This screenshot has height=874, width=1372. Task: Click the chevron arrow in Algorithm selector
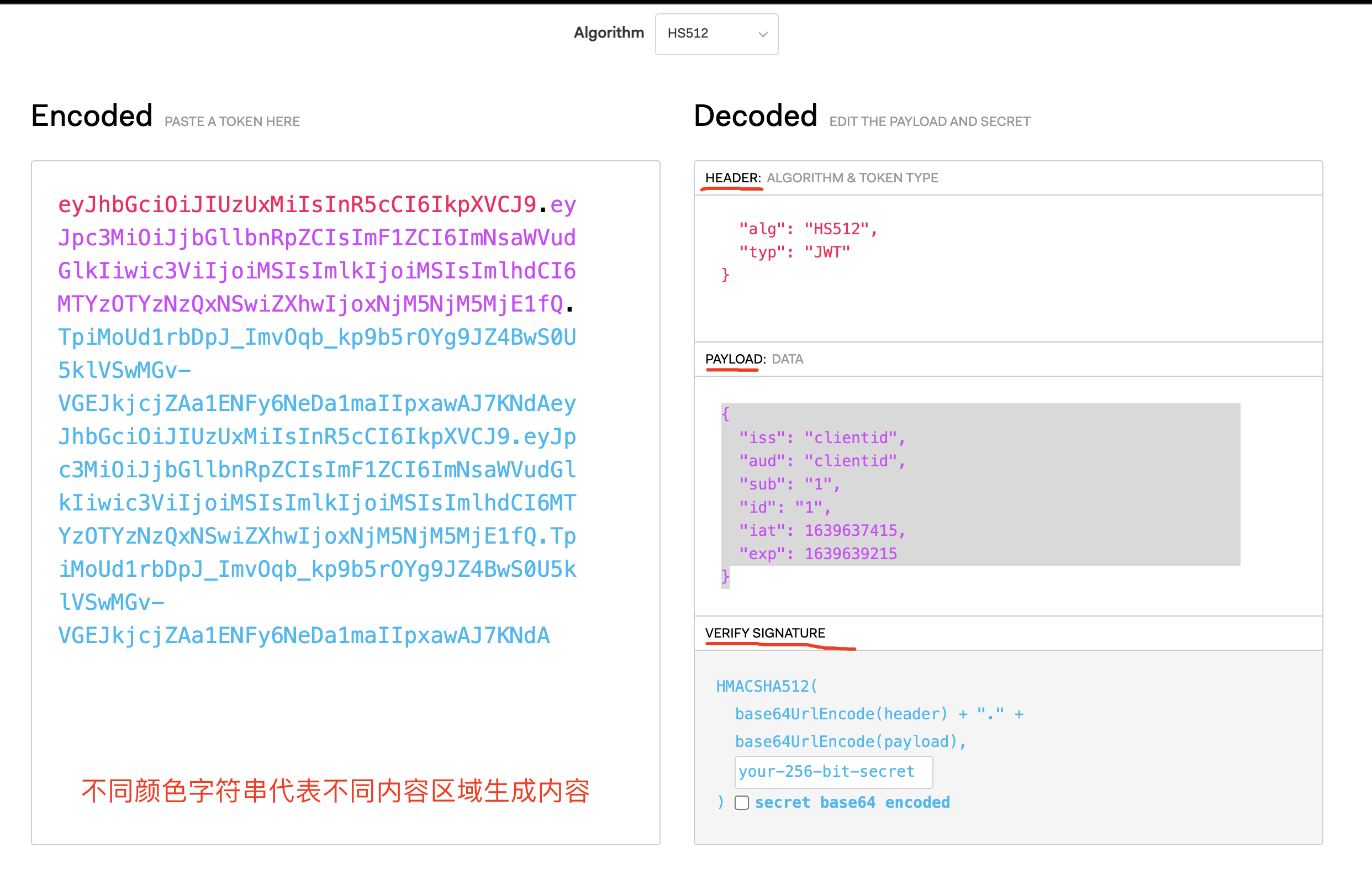point(763,34)
